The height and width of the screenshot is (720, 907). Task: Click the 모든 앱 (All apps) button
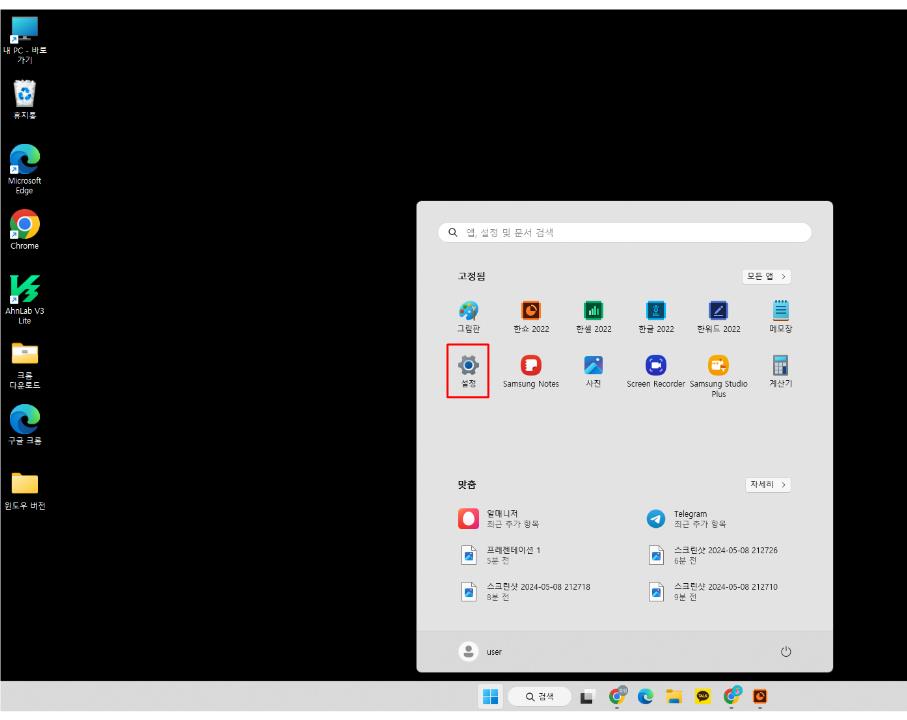(x=766, y=277)
